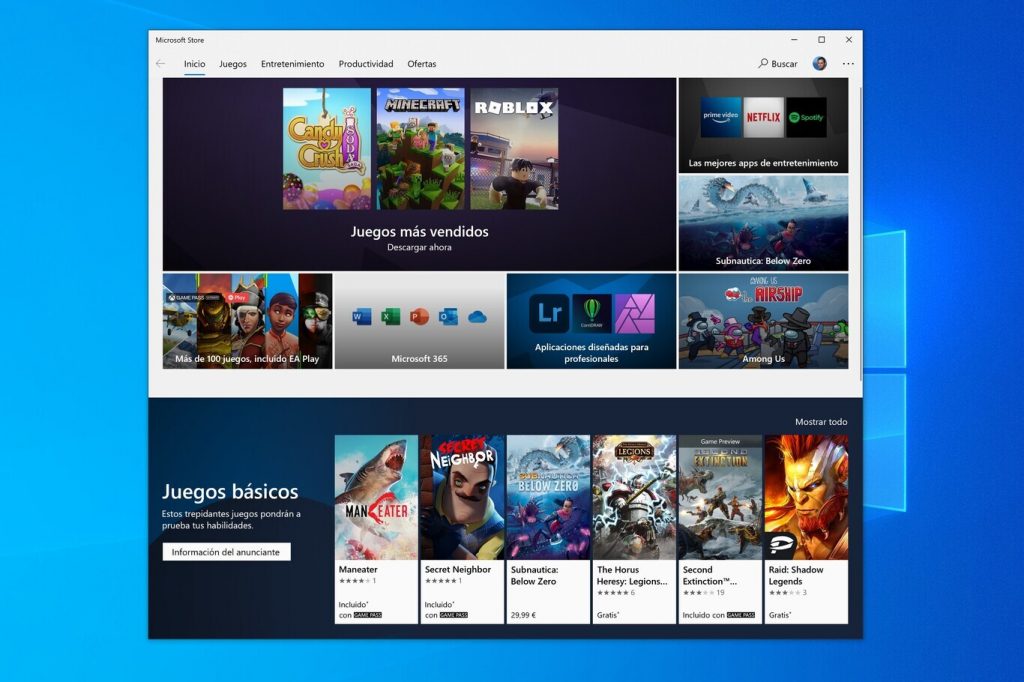The width and height of the screenshot is (1024, 682).
Task: Go to the Productividad tab
Action: tap(366, 64)
